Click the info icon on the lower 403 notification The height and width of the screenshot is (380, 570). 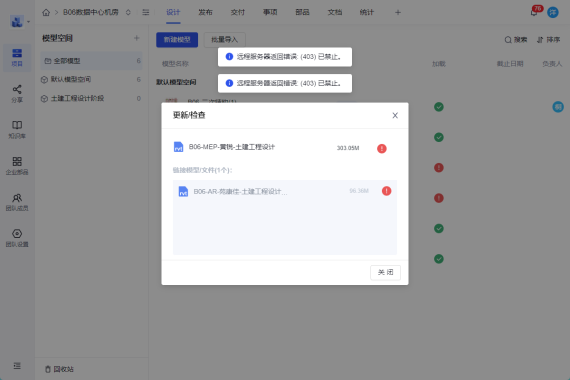[x=229, y=83]
